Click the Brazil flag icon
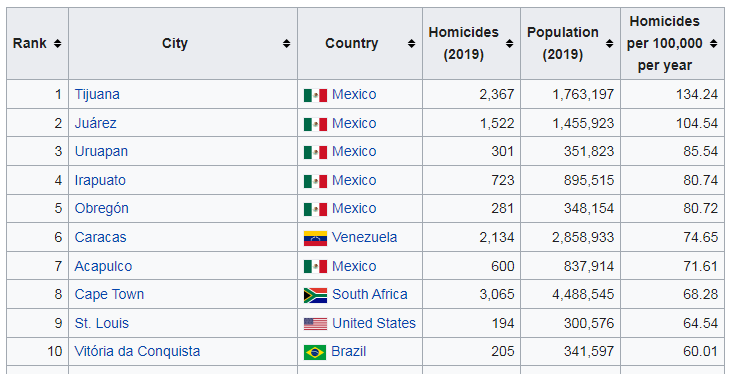 click(315, 352)
